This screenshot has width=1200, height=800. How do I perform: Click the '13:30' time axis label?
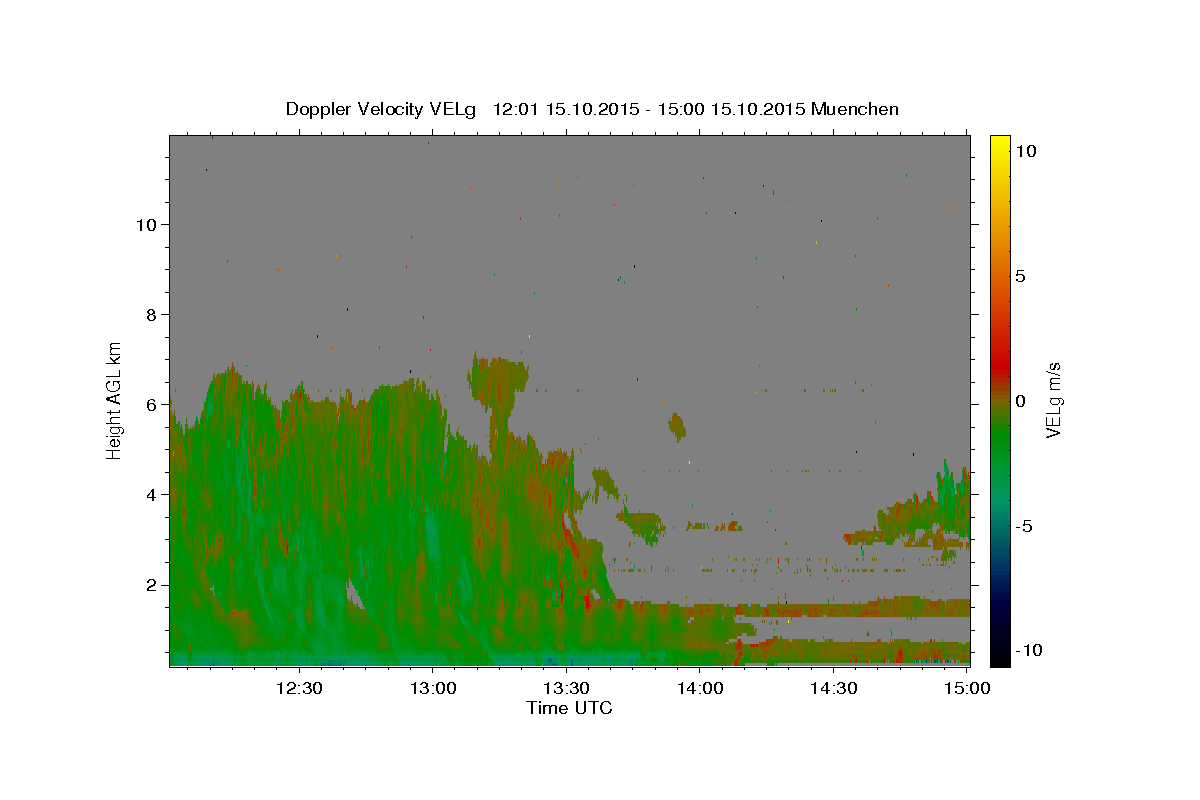click(566, 688)
